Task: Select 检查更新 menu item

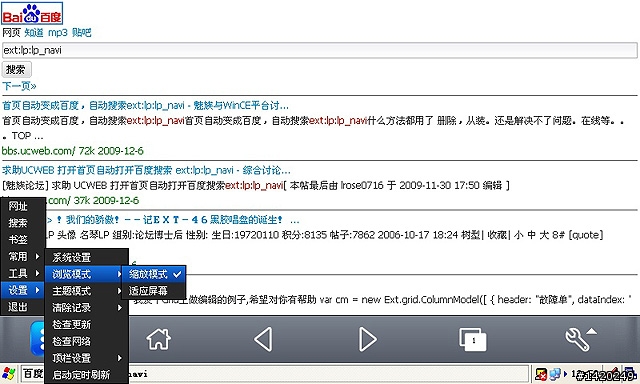Action: (x=87, y=324)
